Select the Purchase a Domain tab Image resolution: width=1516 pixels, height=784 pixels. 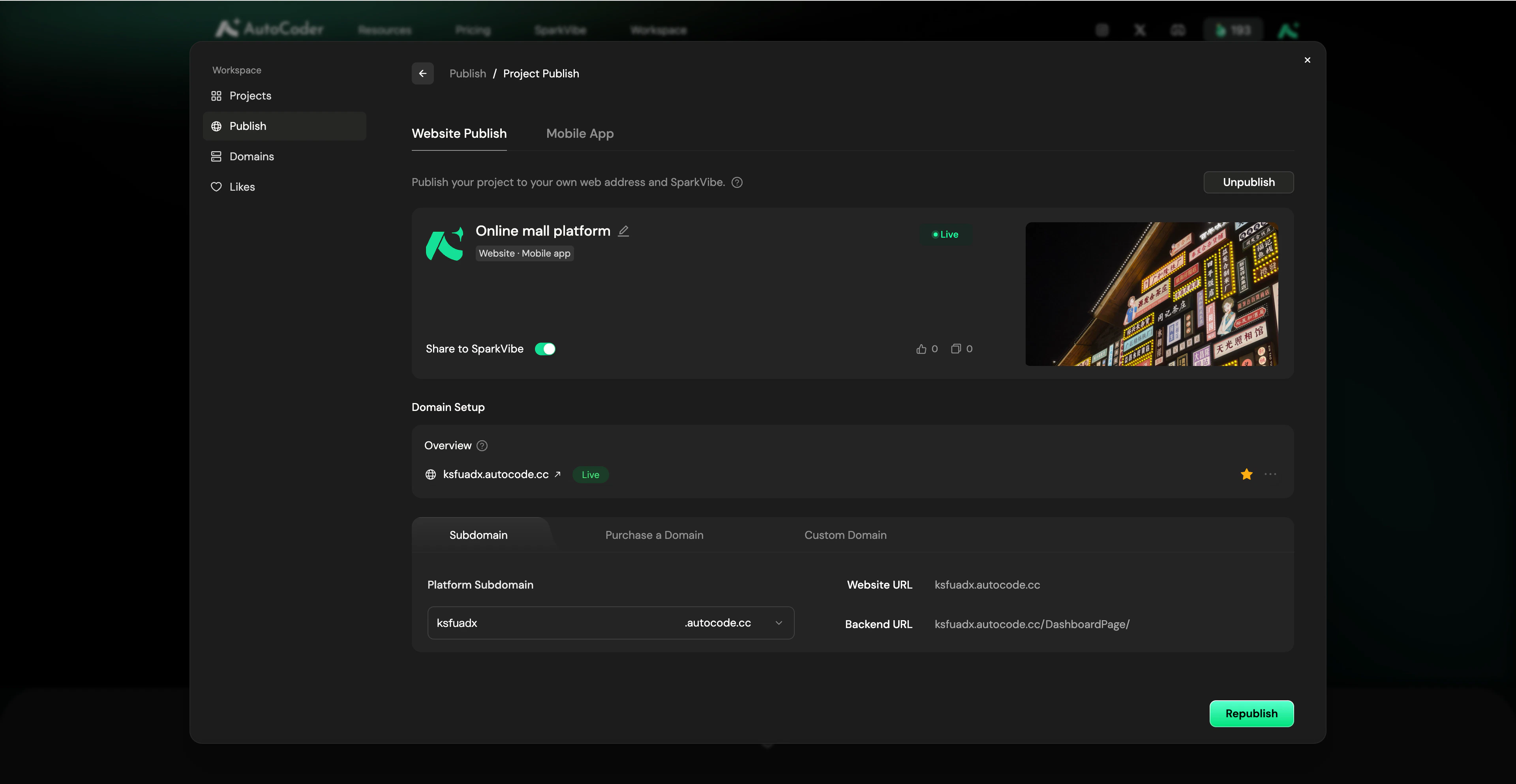point(654,535)
